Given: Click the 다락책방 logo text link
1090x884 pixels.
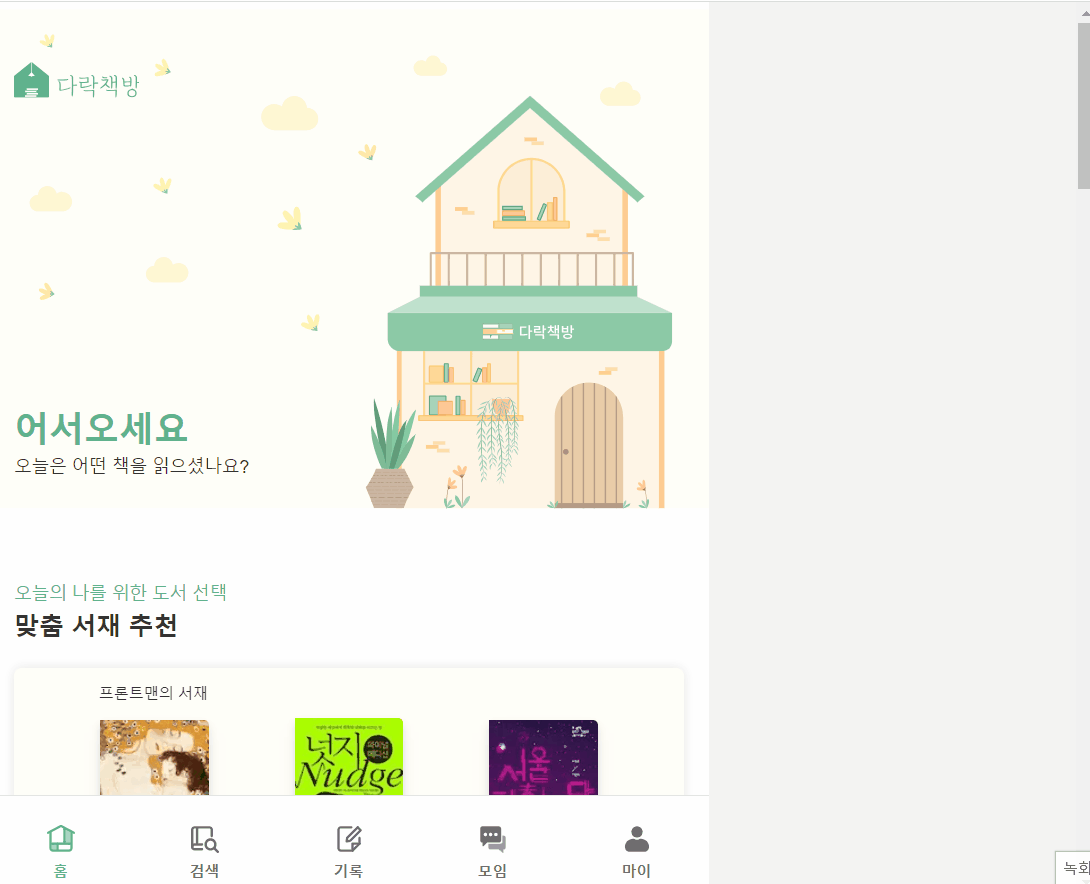Looking at the screenshot, I should pos(98,85).
